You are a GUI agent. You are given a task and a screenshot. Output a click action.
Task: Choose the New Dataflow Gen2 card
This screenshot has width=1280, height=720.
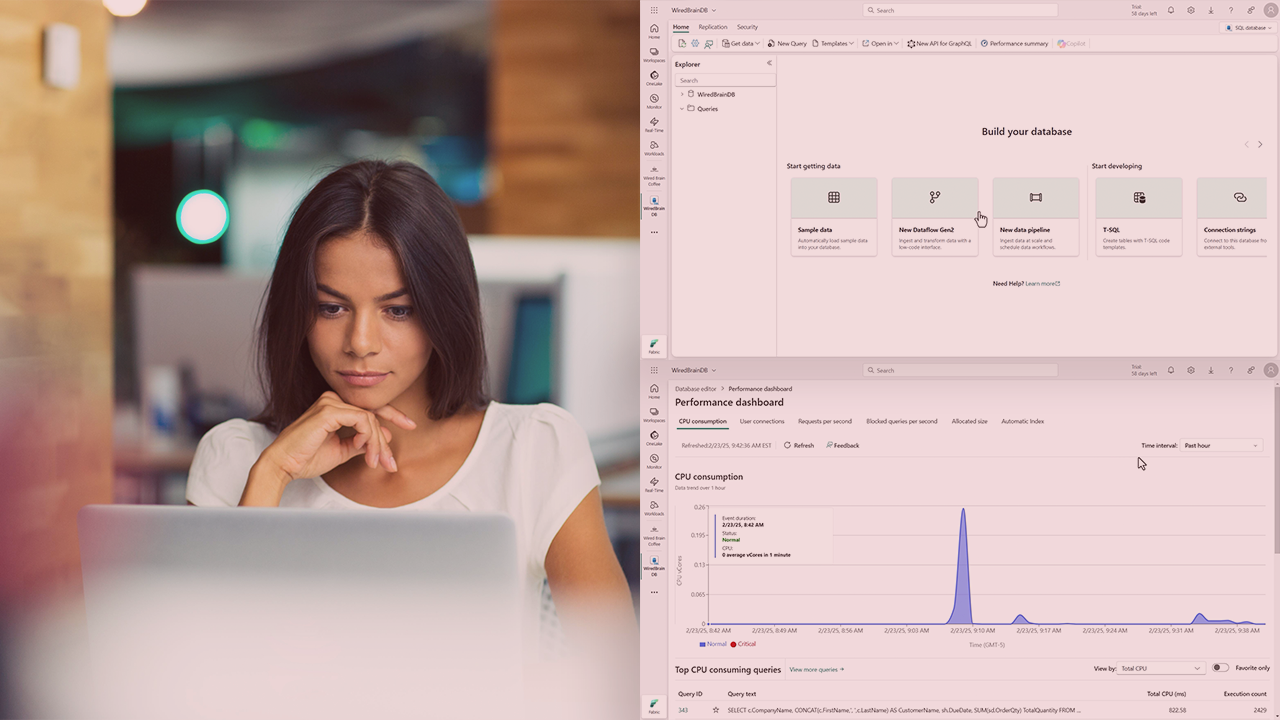[934, 216]
